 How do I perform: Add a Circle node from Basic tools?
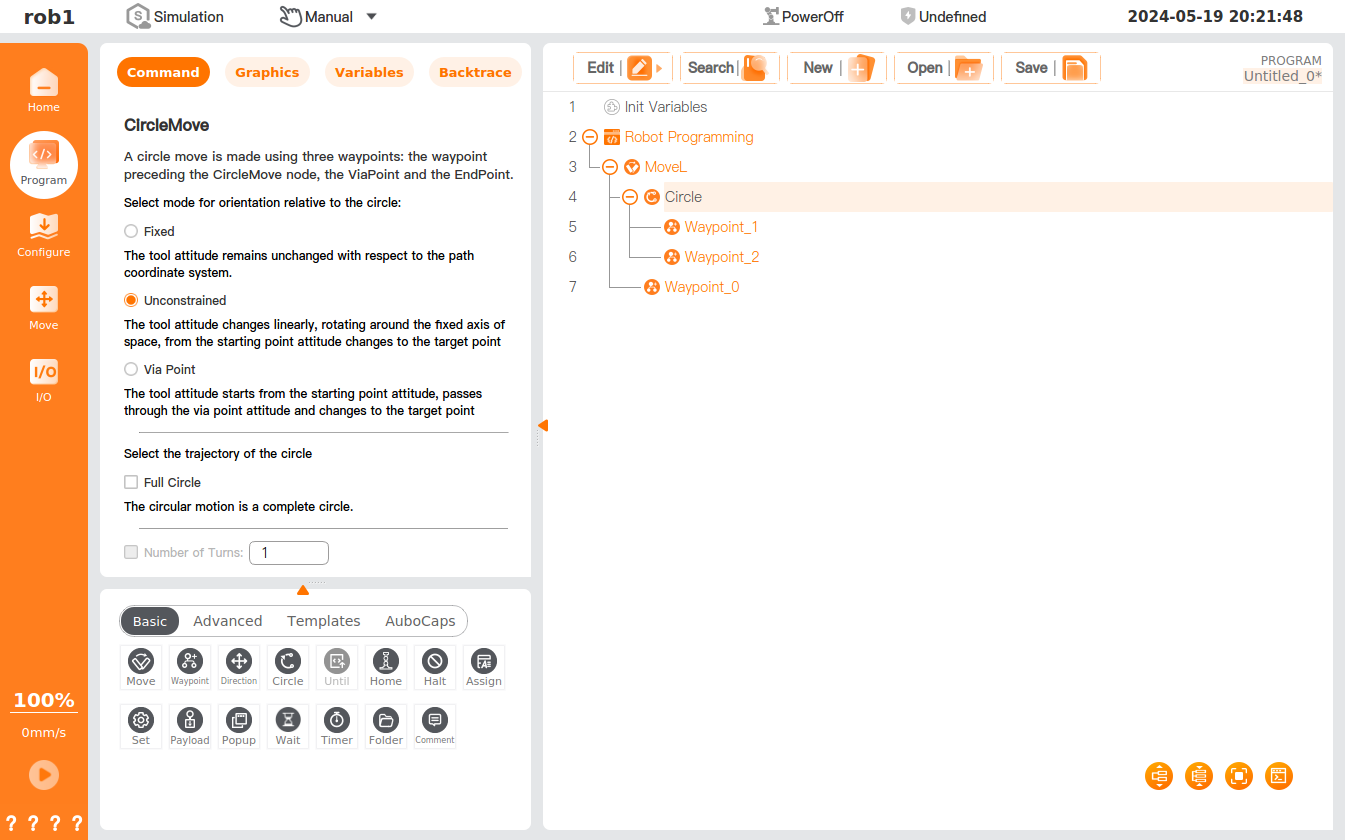coord(288,666)
